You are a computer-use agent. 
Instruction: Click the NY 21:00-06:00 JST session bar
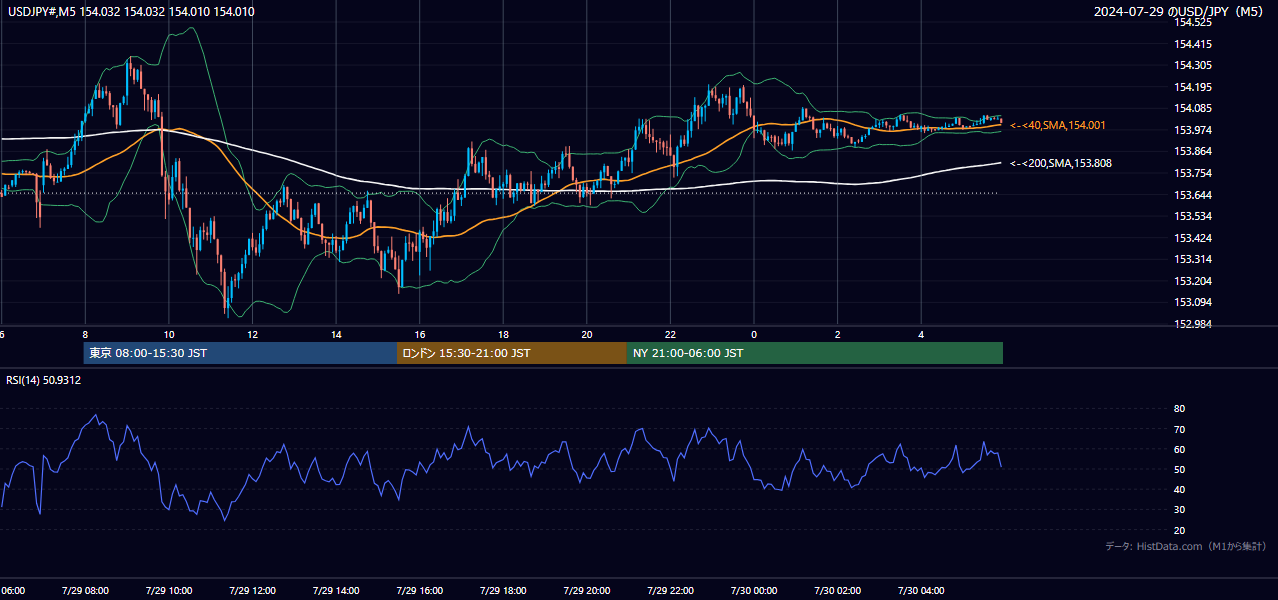coord(815,353)
